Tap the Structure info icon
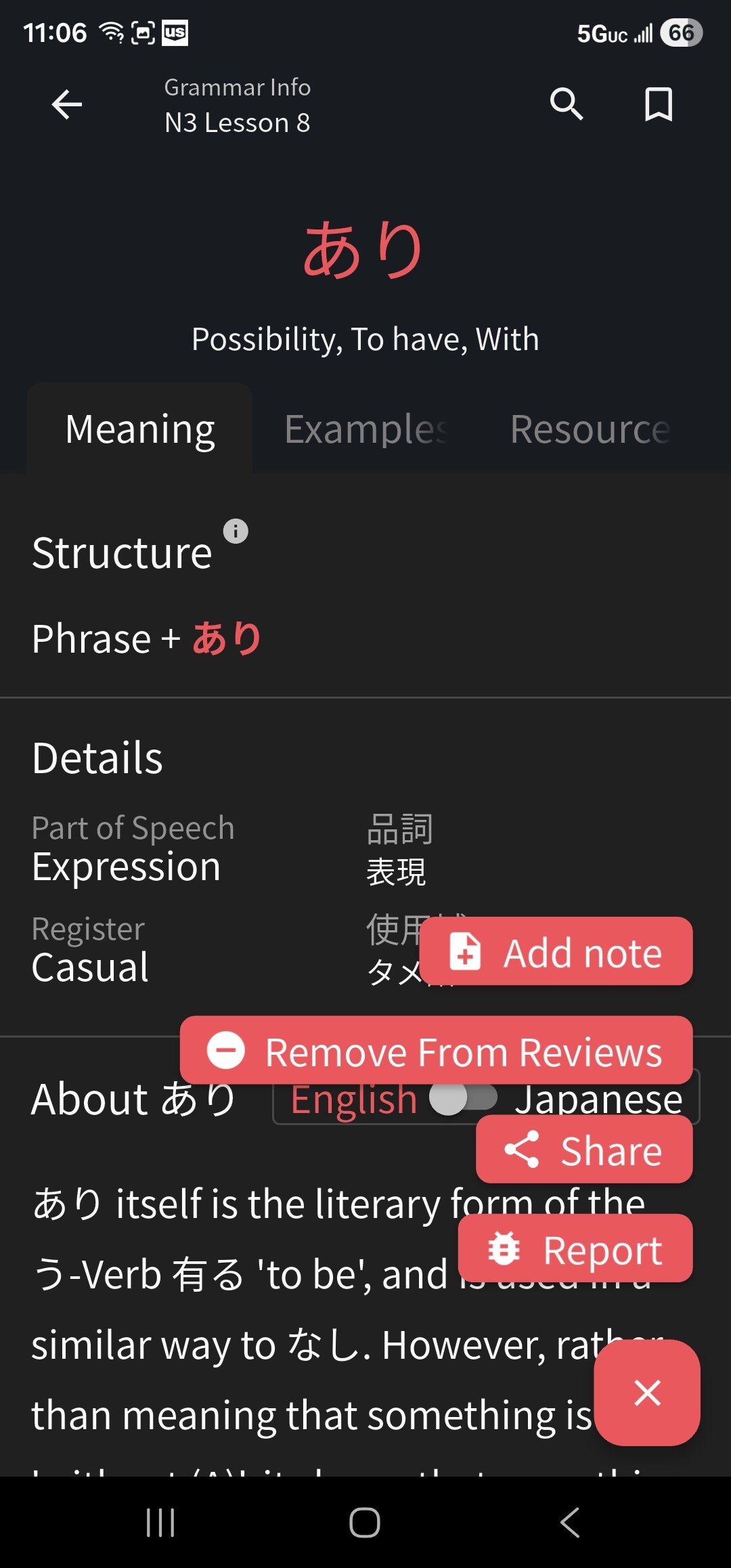The image size is (731, 1568). 236,531
